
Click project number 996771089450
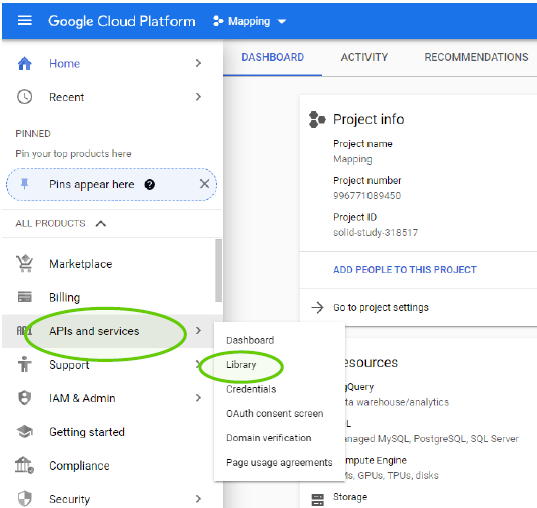click(x=367, y=196)
